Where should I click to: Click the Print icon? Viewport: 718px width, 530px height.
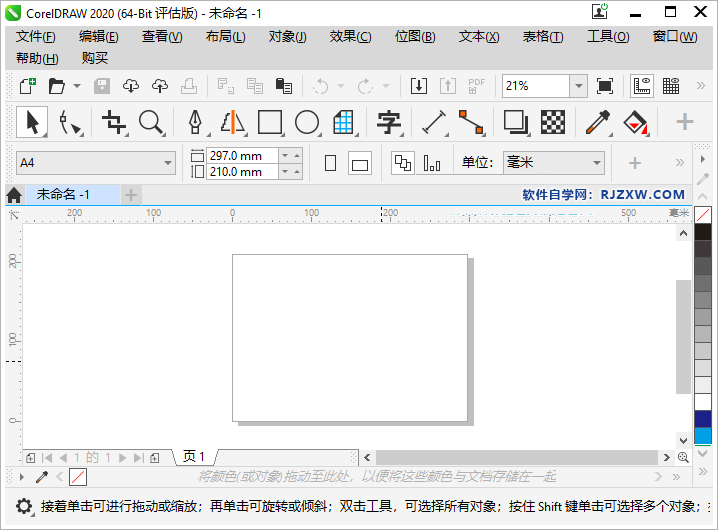coord(189,86)
